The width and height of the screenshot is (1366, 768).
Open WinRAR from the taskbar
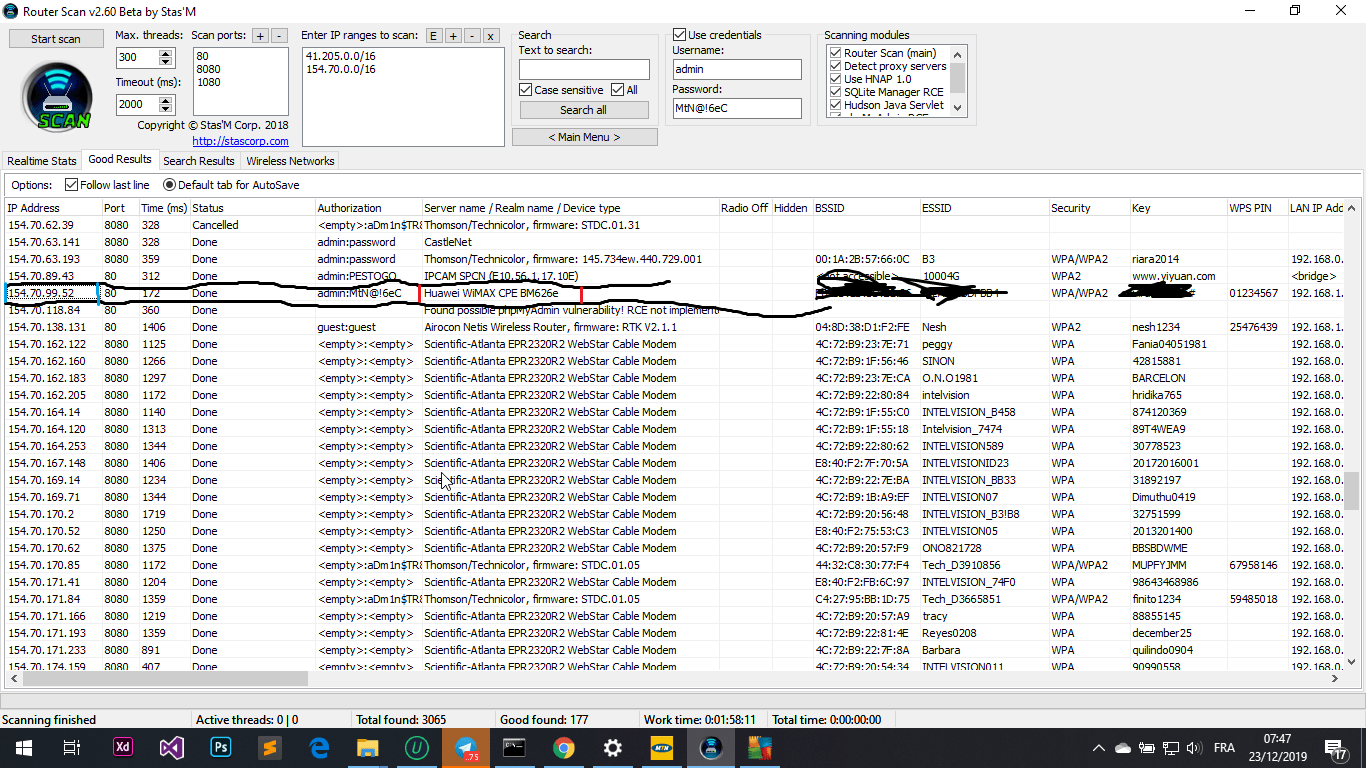coord(759,747)
